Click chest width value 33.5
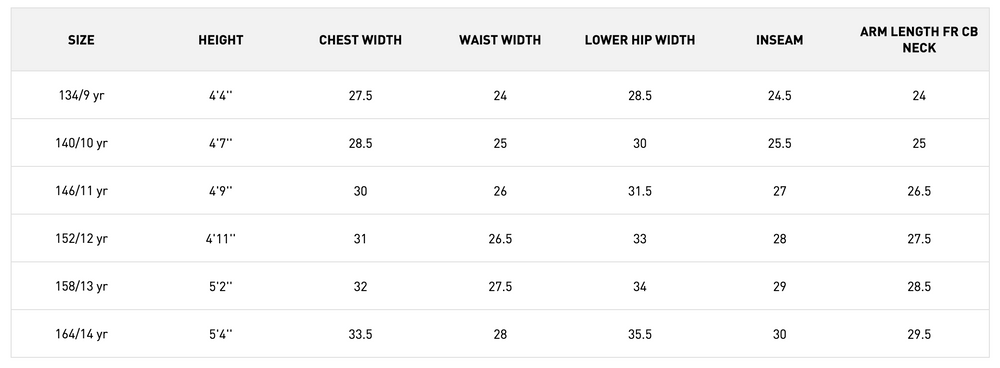This screenshot has width=1000, height=368. (360, 334)
